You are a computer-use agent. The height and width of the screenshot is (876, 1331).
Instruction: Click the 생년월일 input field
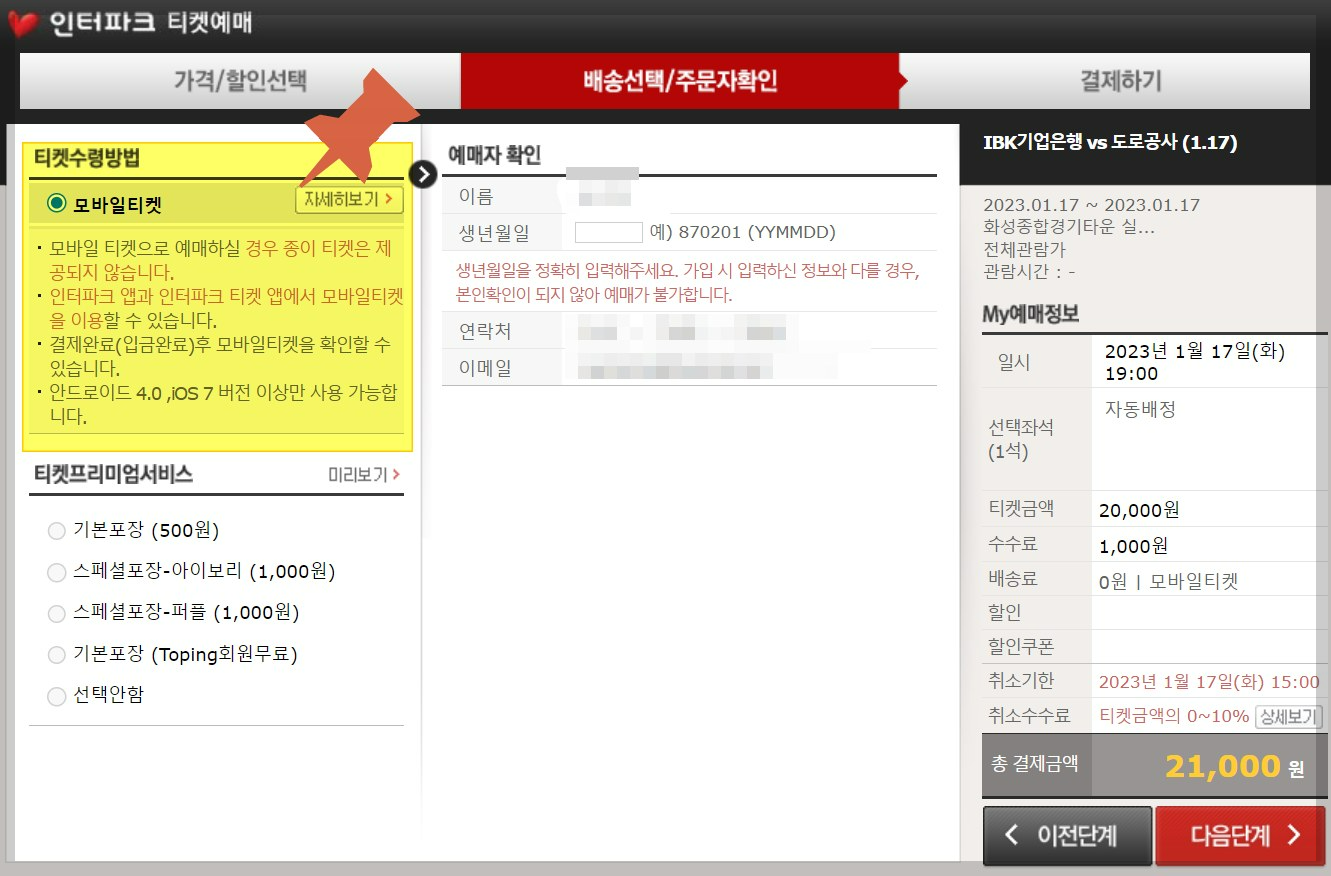608,232
